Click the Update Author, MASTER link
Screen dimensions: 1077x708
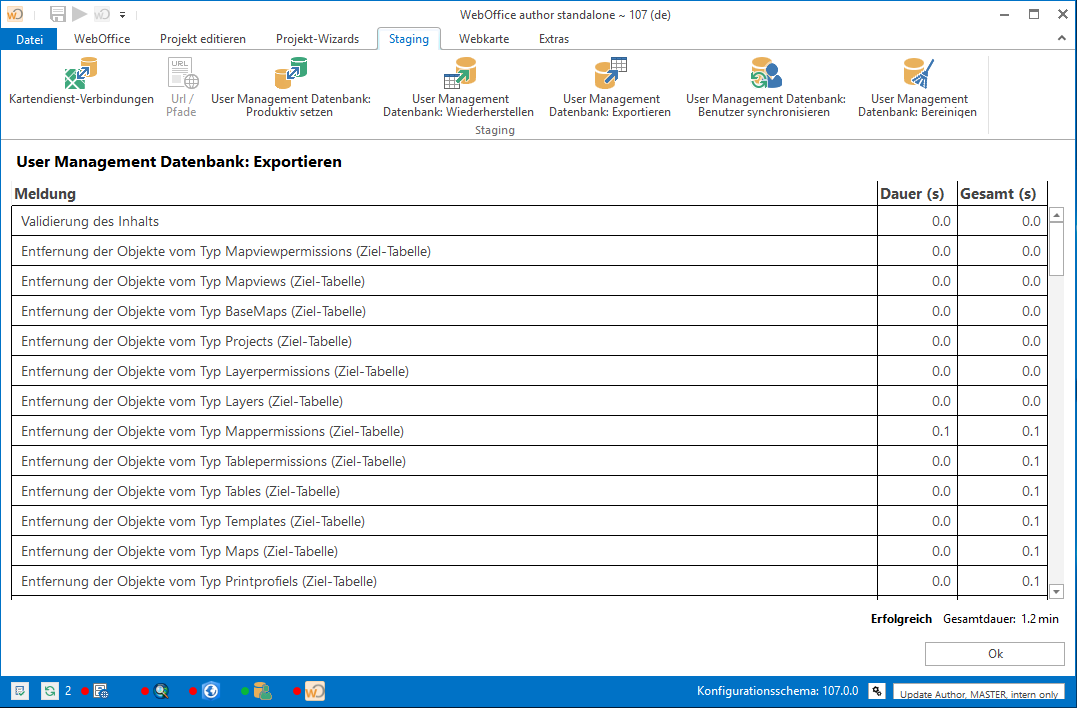[x=978, y=692]
